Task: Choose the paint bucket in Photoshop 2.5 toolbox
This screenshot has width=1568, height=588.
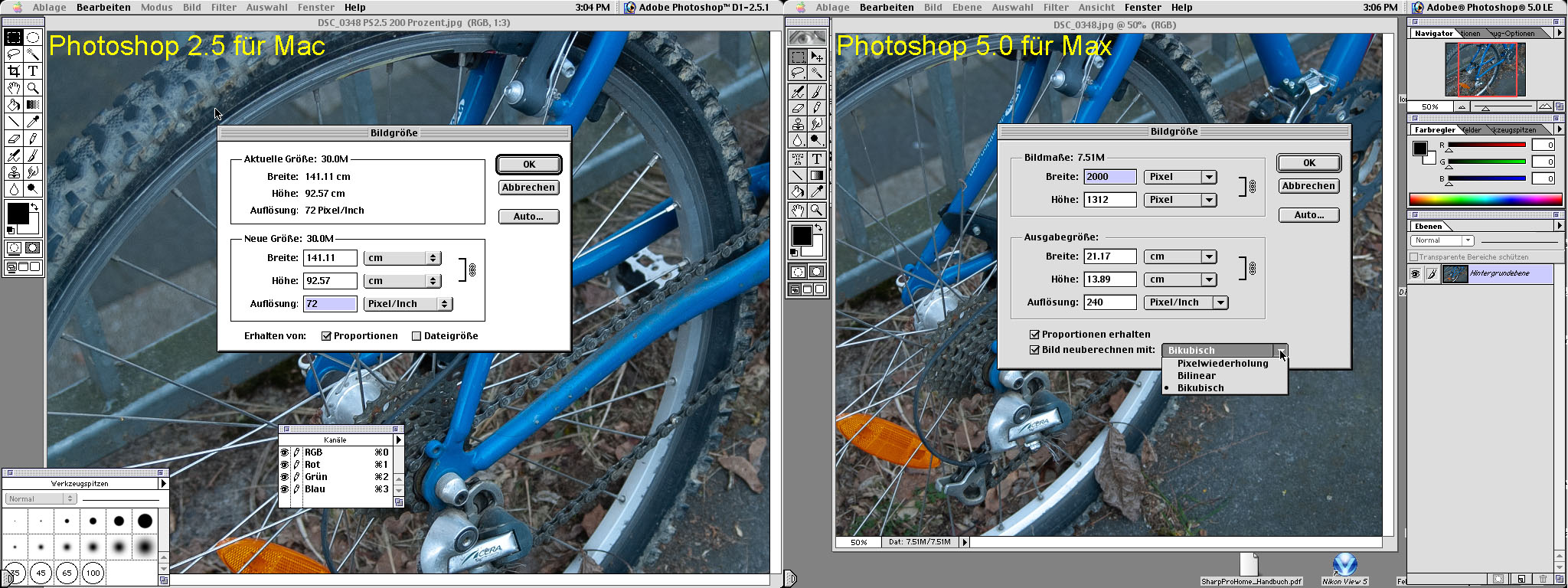Action: 14,104
